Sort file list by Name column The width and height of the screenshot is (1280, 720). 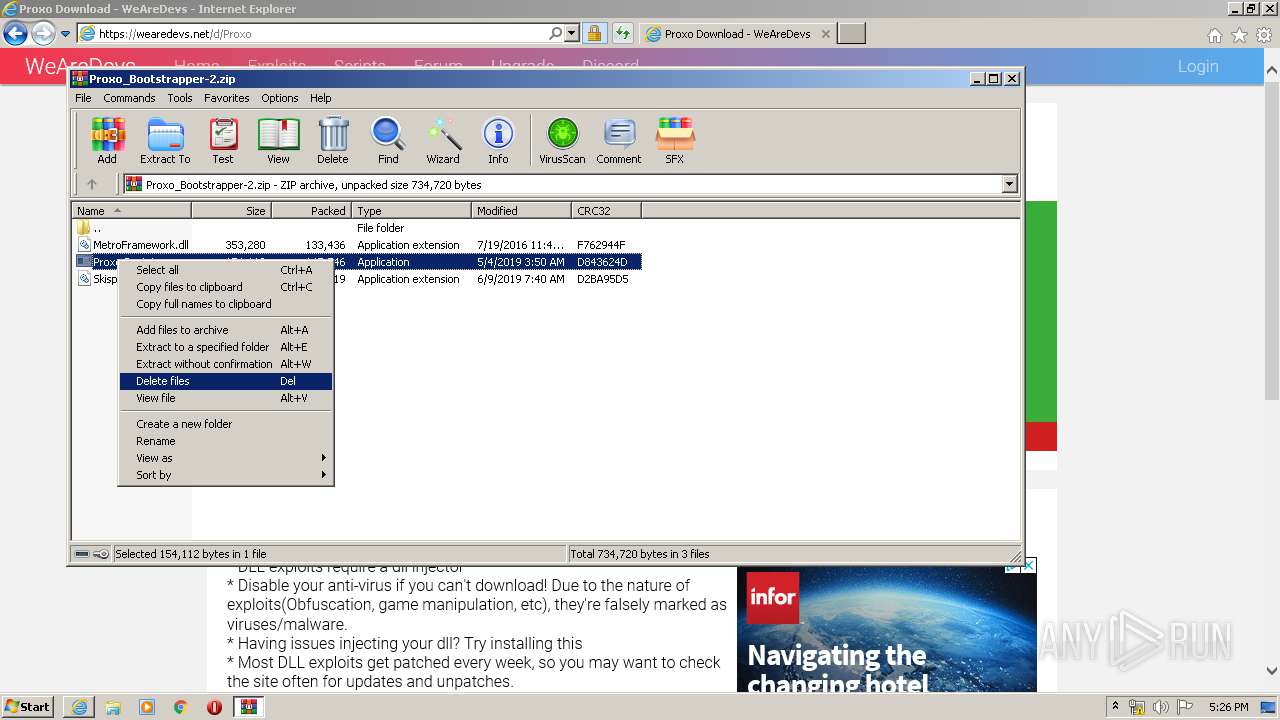click(x=132, y=211)
